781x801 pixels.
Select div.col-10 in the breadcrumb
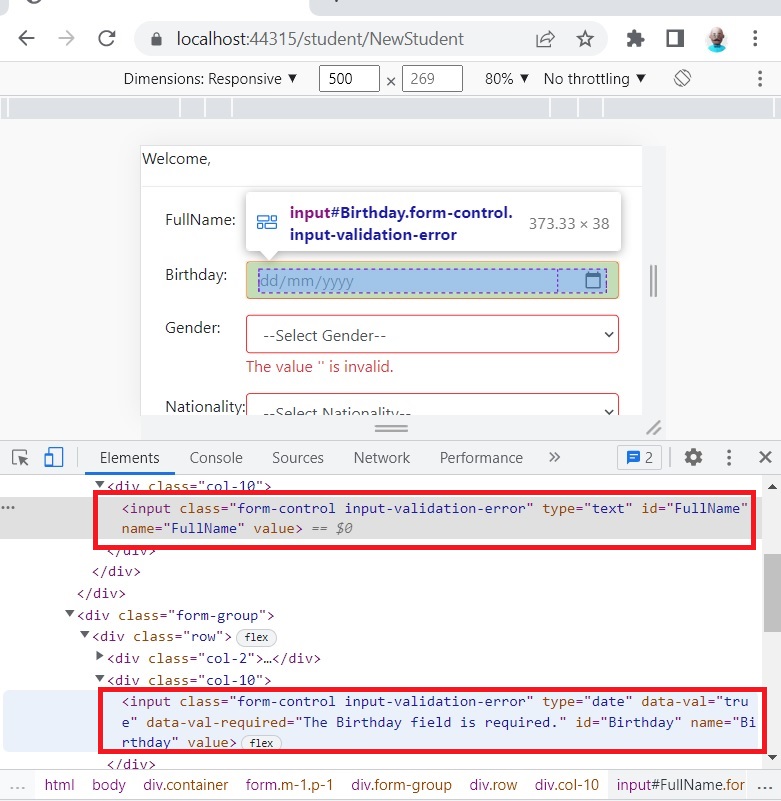pyautogui.click(x=567, y=785)
